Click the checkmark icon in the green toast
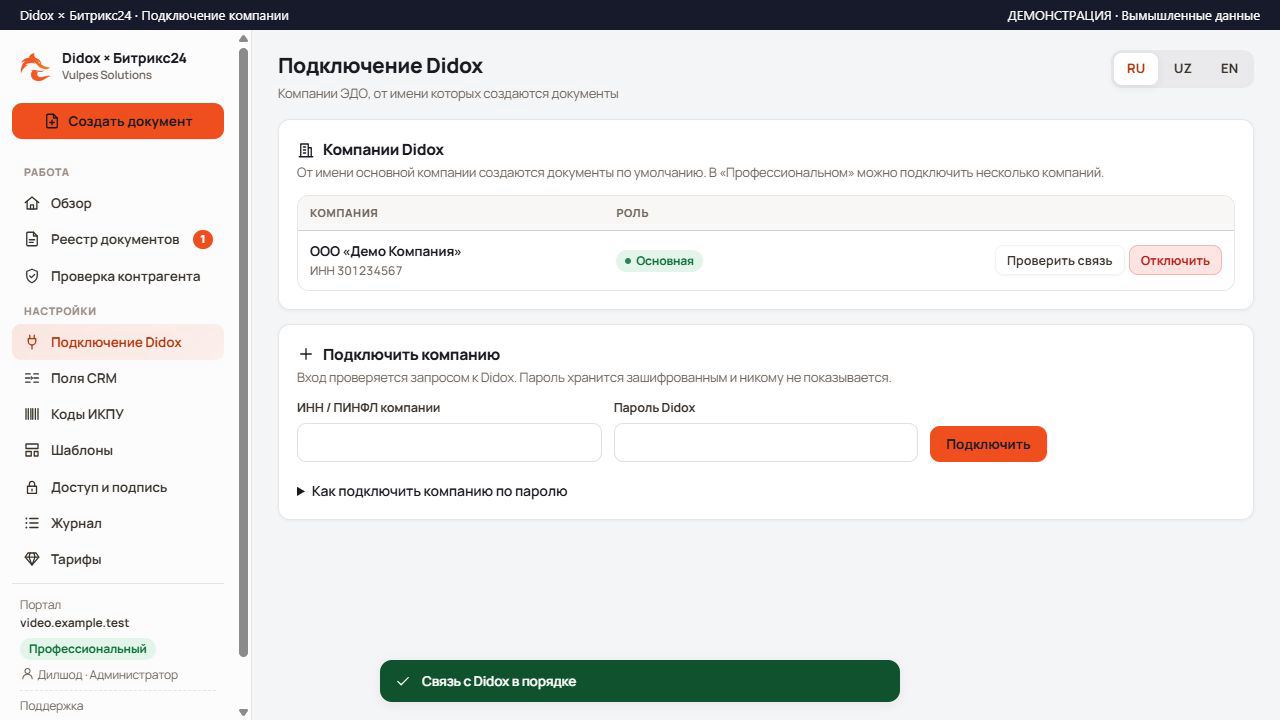This screenshot has width=1280, height=720. pos(403,681)
